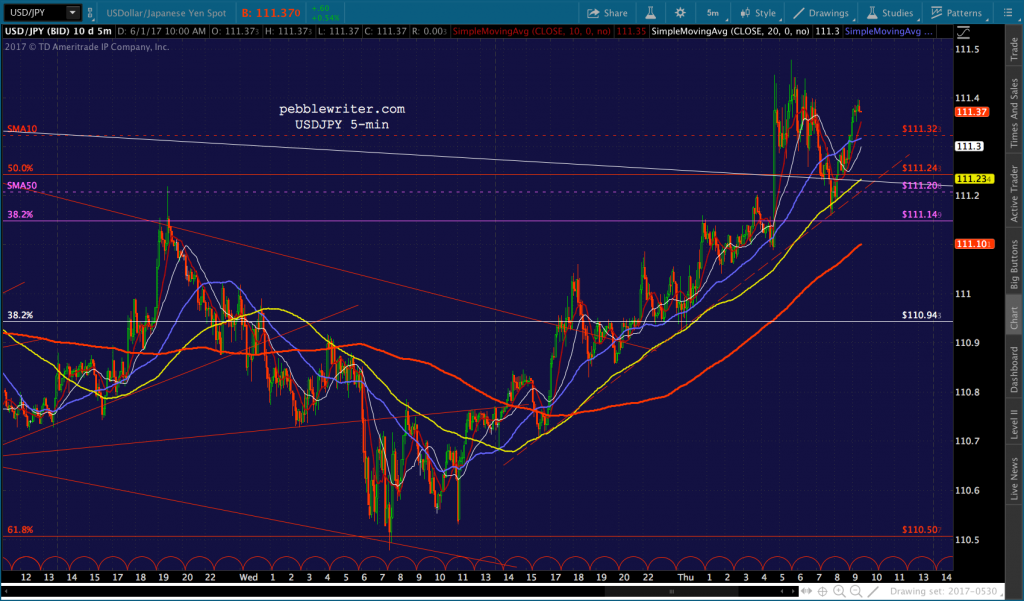Click the 61.8% Fibonacci level label
1024x601 pixels.
coord(20,530)
